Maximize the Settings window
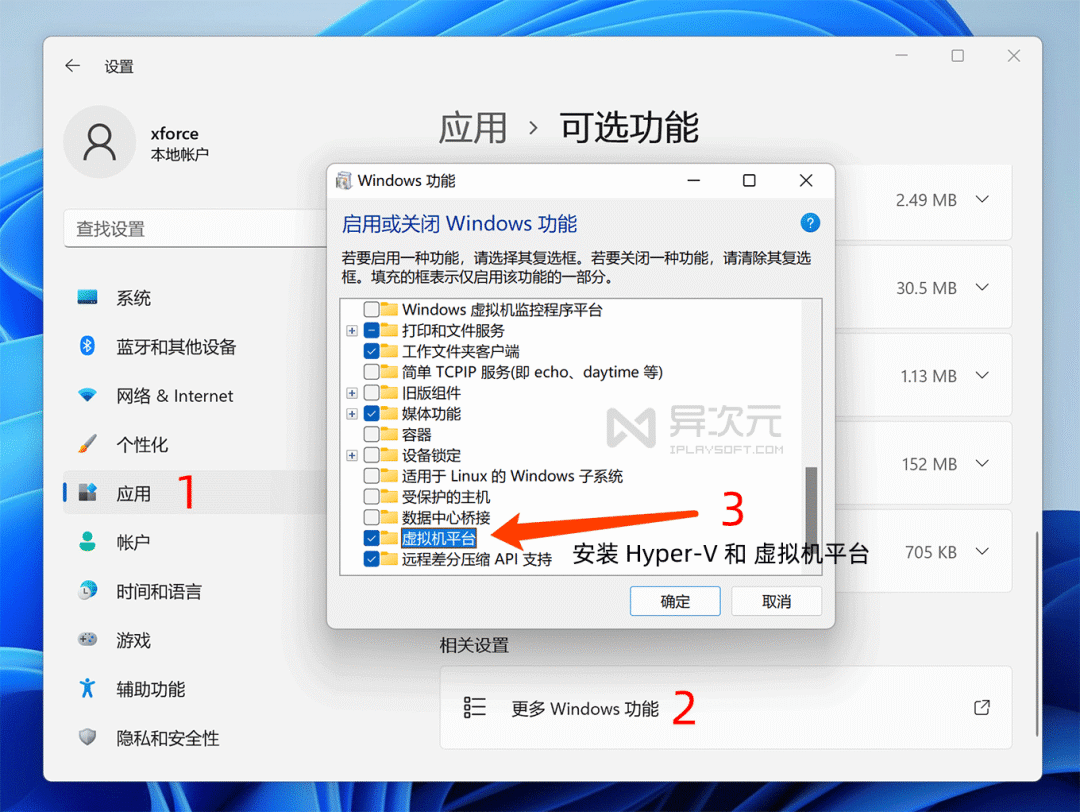Image resolution: width=1080 pixels, height=812 pixels. point(957,56)
